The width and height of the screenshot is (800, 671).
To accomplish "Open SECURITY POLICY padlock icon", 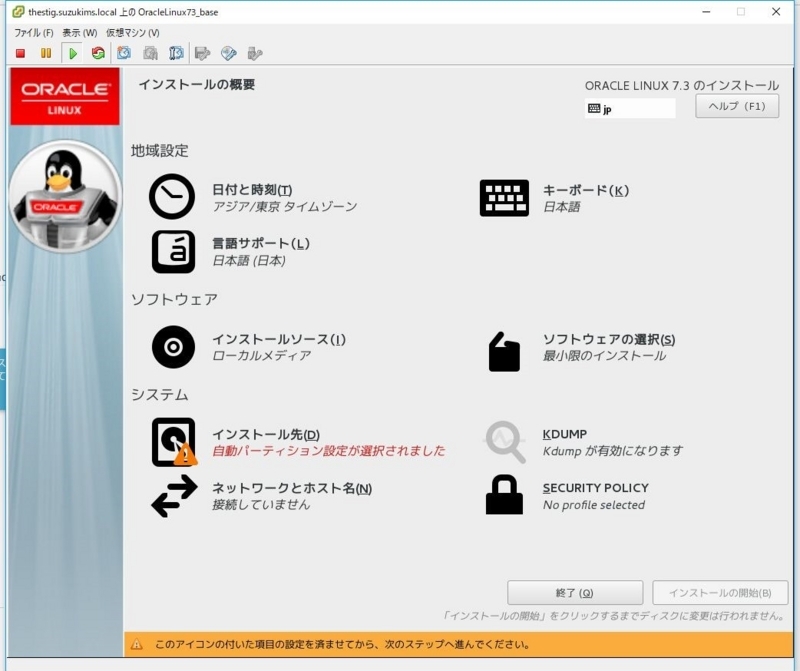I will (x=504, y=494).
